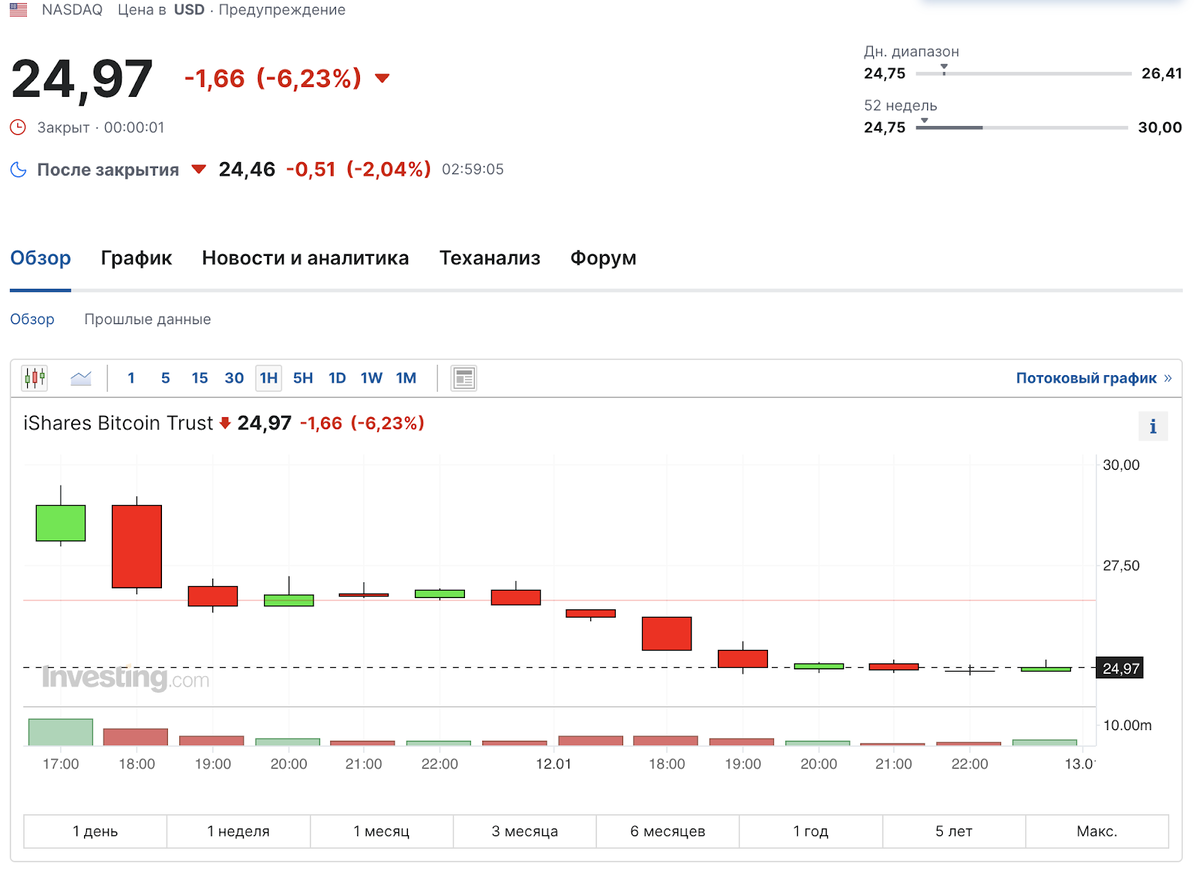1200x872 pixels.
Task: Open the Новости и аналитика tab
Action: click(305, 258)
